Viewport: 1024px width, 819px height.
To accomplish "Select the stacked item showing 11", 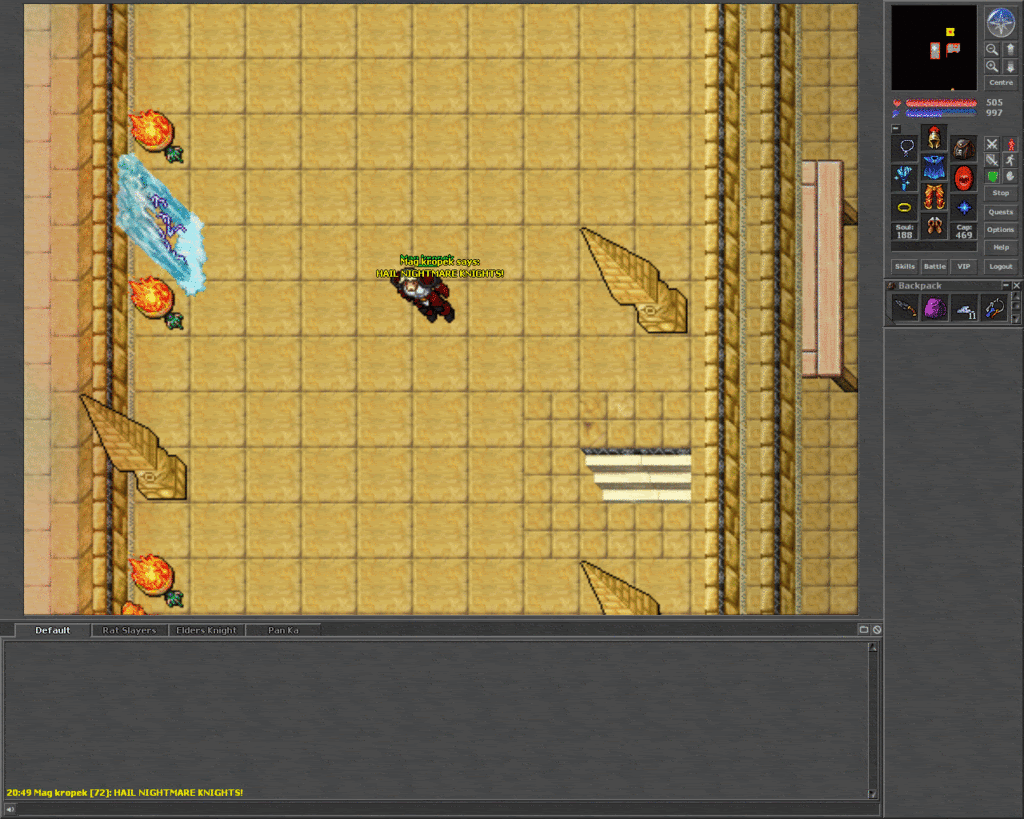I will click(965, 308).
